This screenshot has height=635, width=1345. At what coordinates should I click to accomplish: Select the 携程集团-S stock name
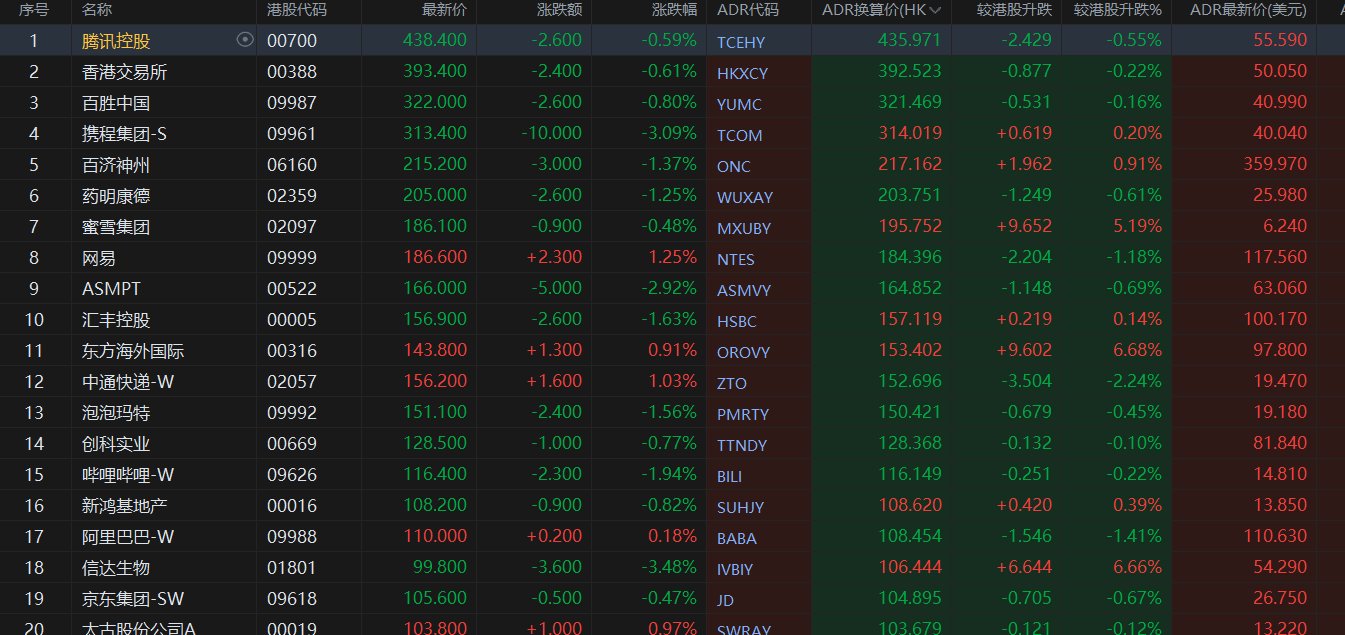pyautogui.click(x=124, y=134)
